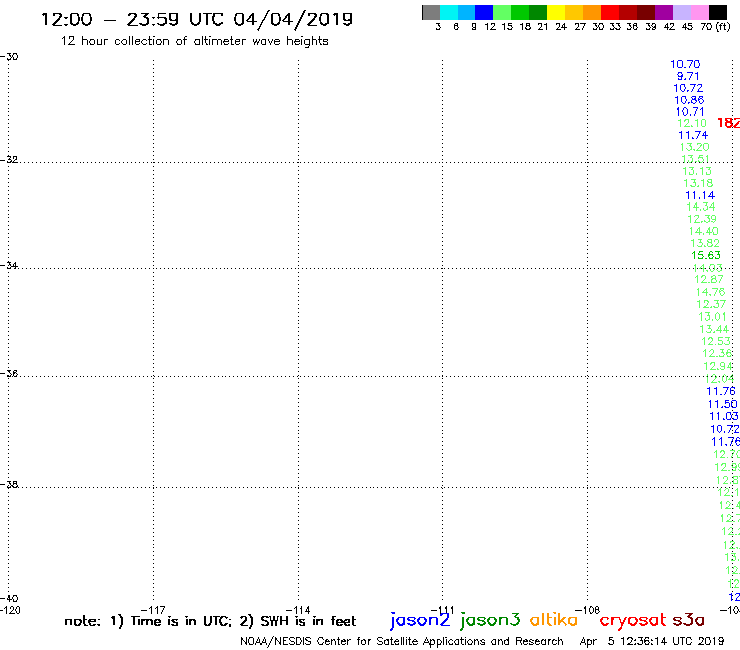
Task: Click the latitude label -36
Action: pyautogui.click(x=9, y=373)
